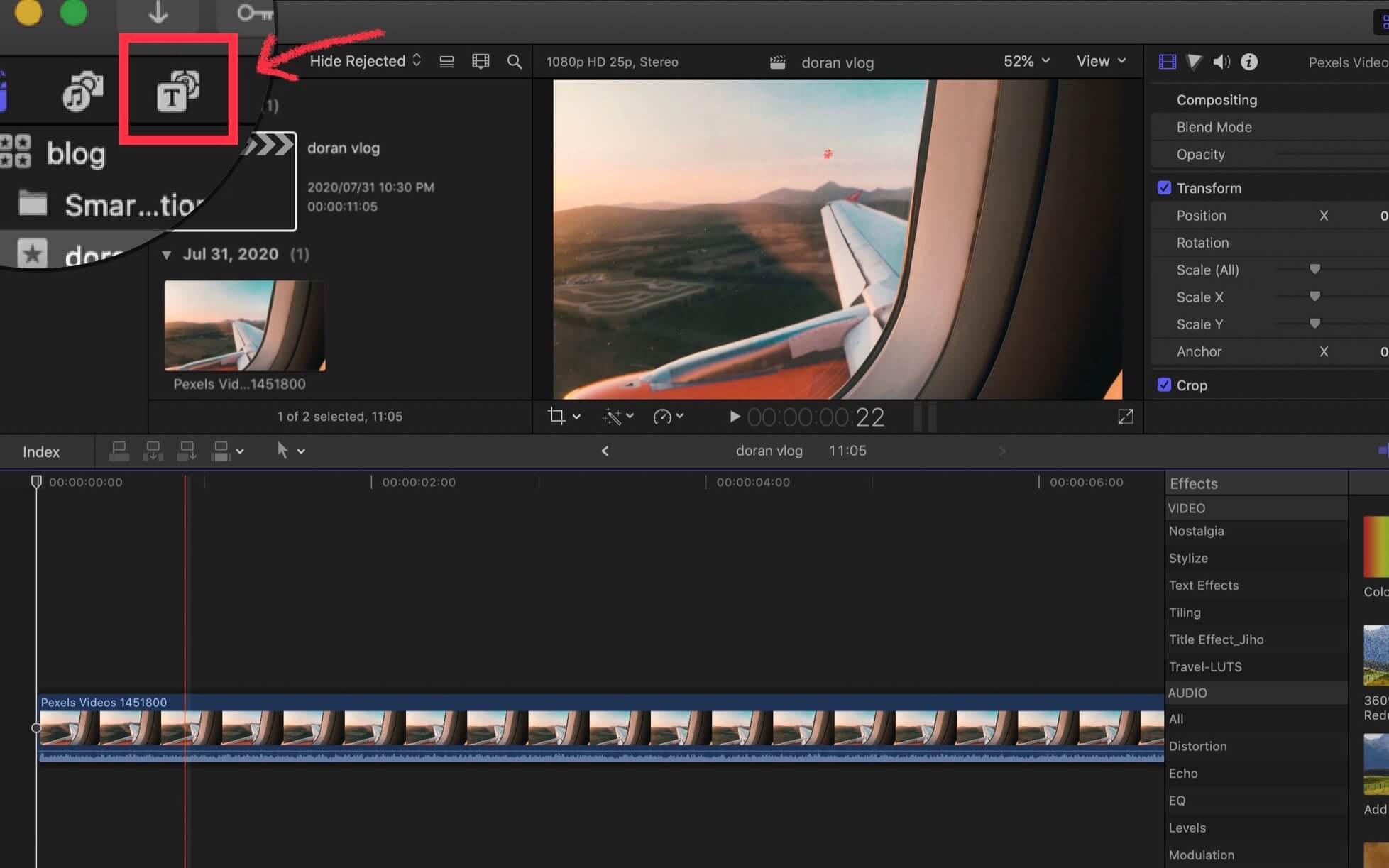Adjust the Scale (All) slider handle
Image resolution: width=1389 pixels, height=868 pixels.
1314,269
